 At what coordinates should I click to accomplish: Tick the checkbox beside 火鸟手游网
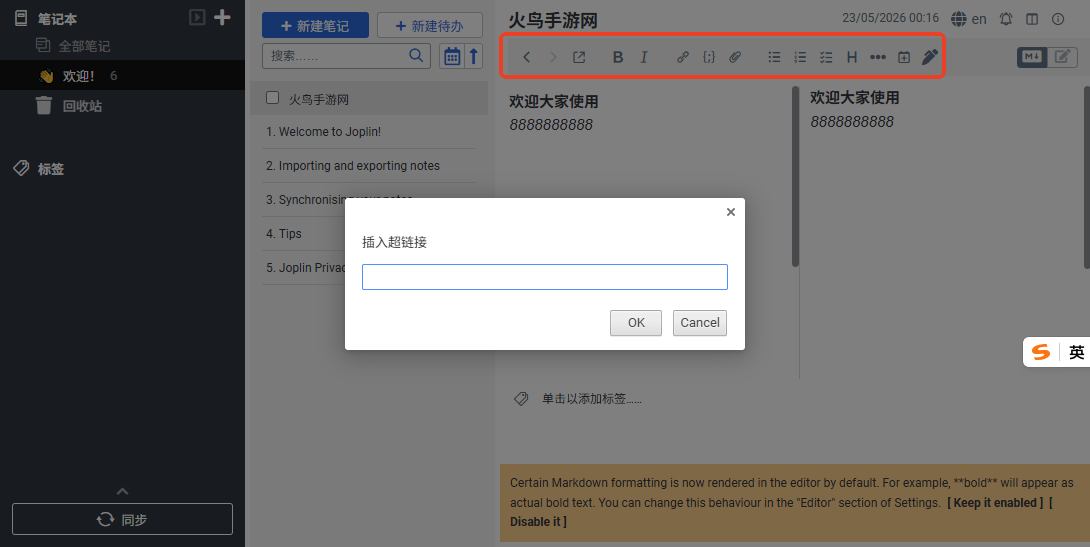click(x=272, y=98)
